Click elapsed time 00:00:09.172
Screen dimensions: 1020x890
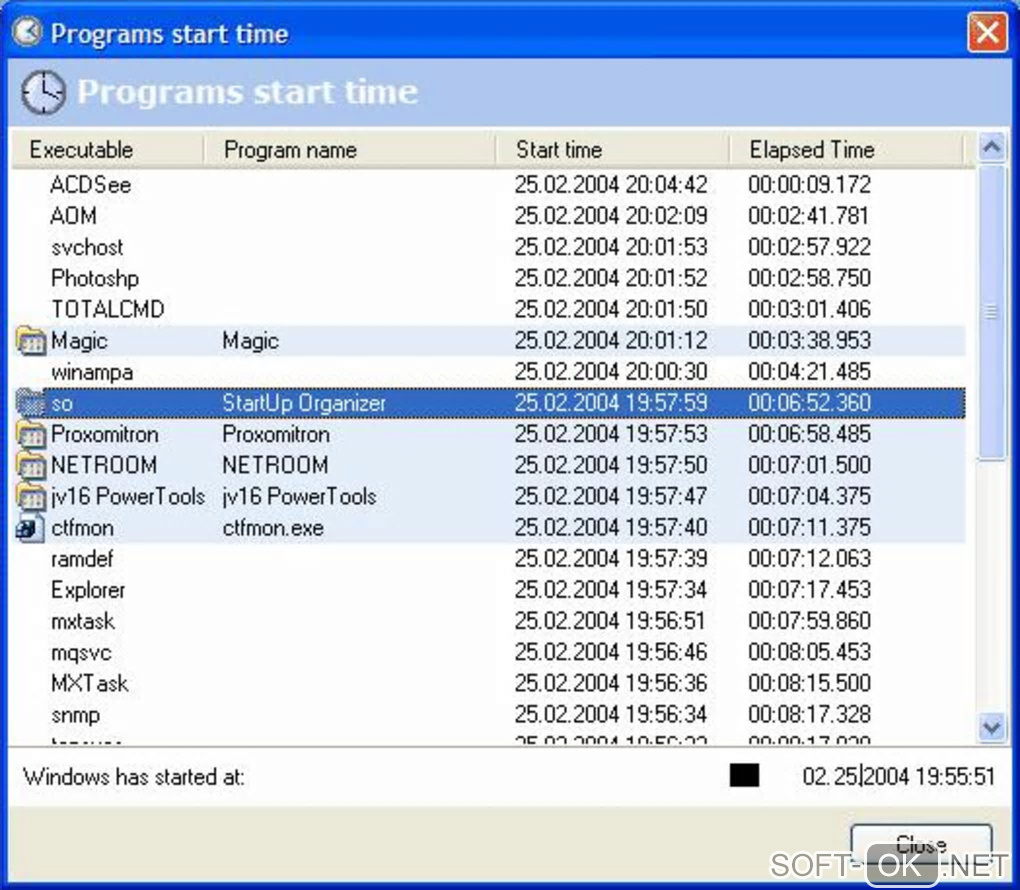809,185
